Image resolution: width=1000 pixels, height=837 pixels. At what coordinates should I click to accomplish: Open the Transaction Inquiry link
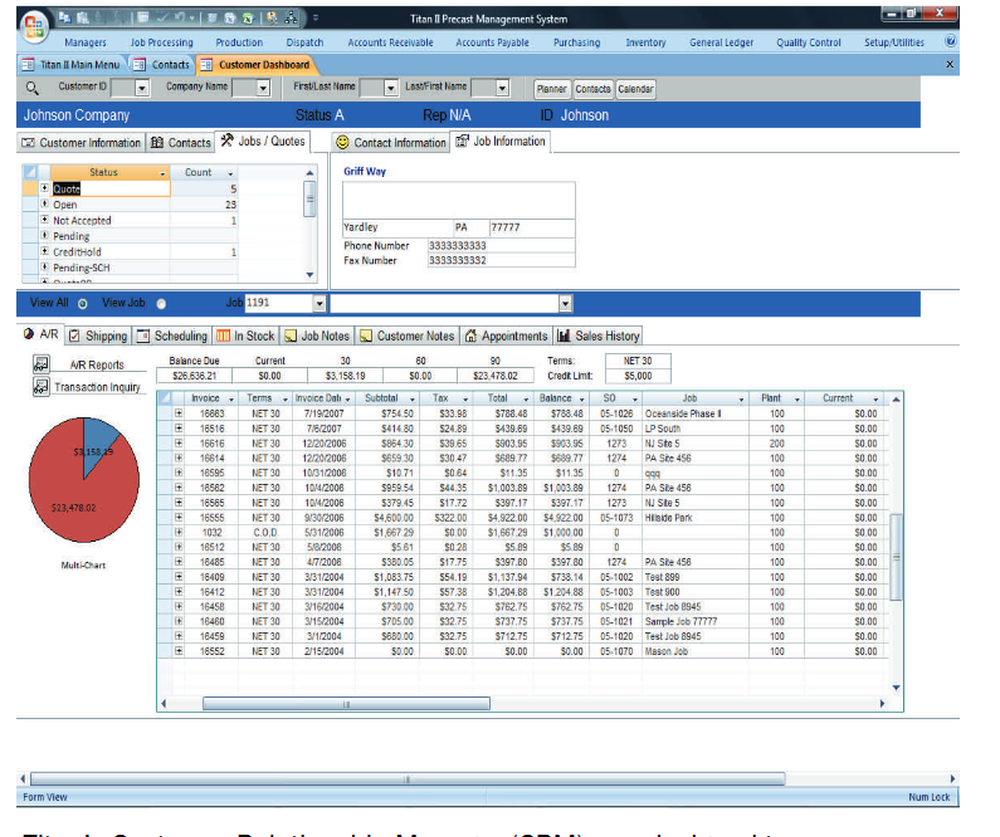[97, 387]
